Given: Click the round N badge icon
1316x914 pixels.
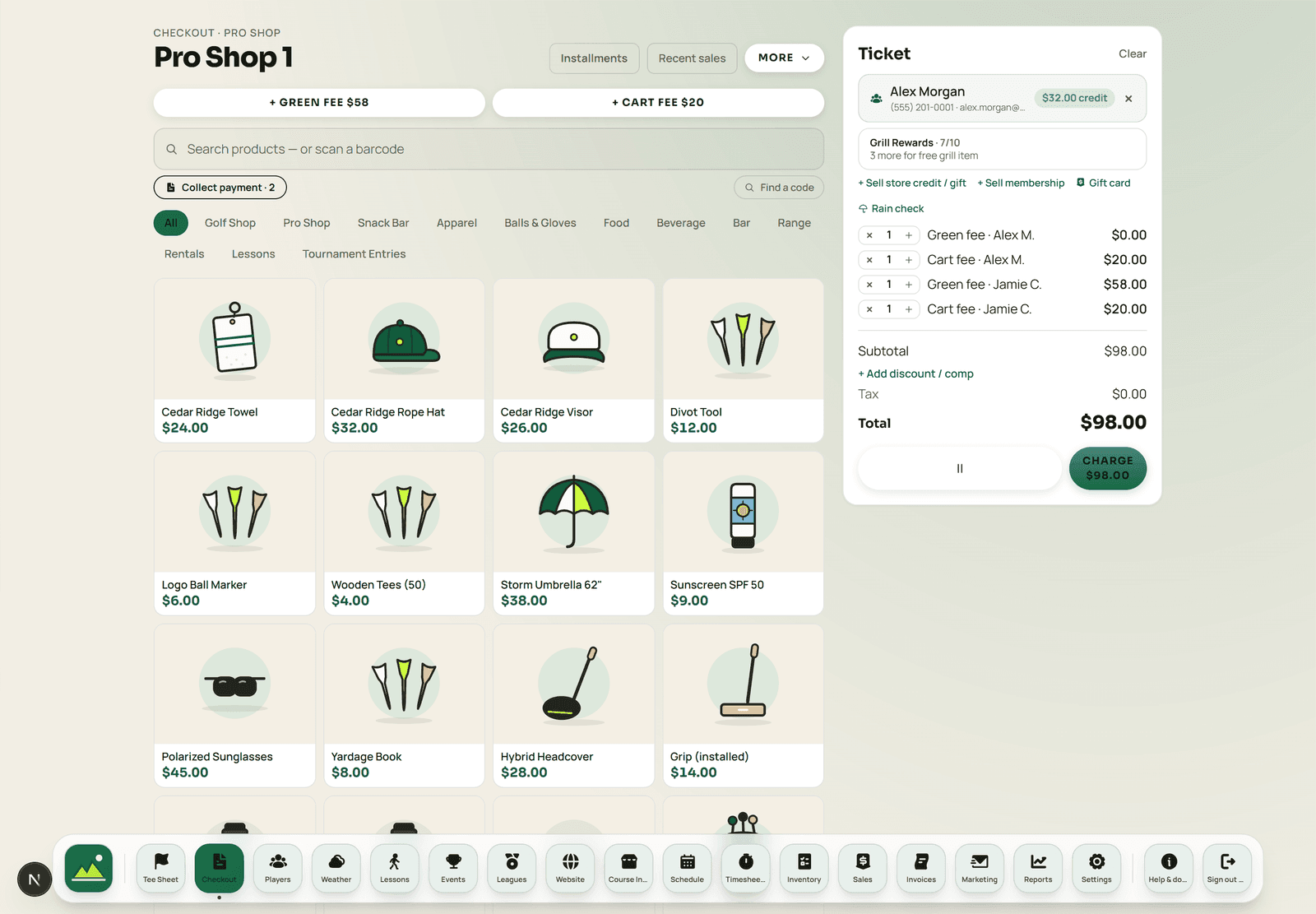Looking at the screenshot, I should click(x=35, y=879).
